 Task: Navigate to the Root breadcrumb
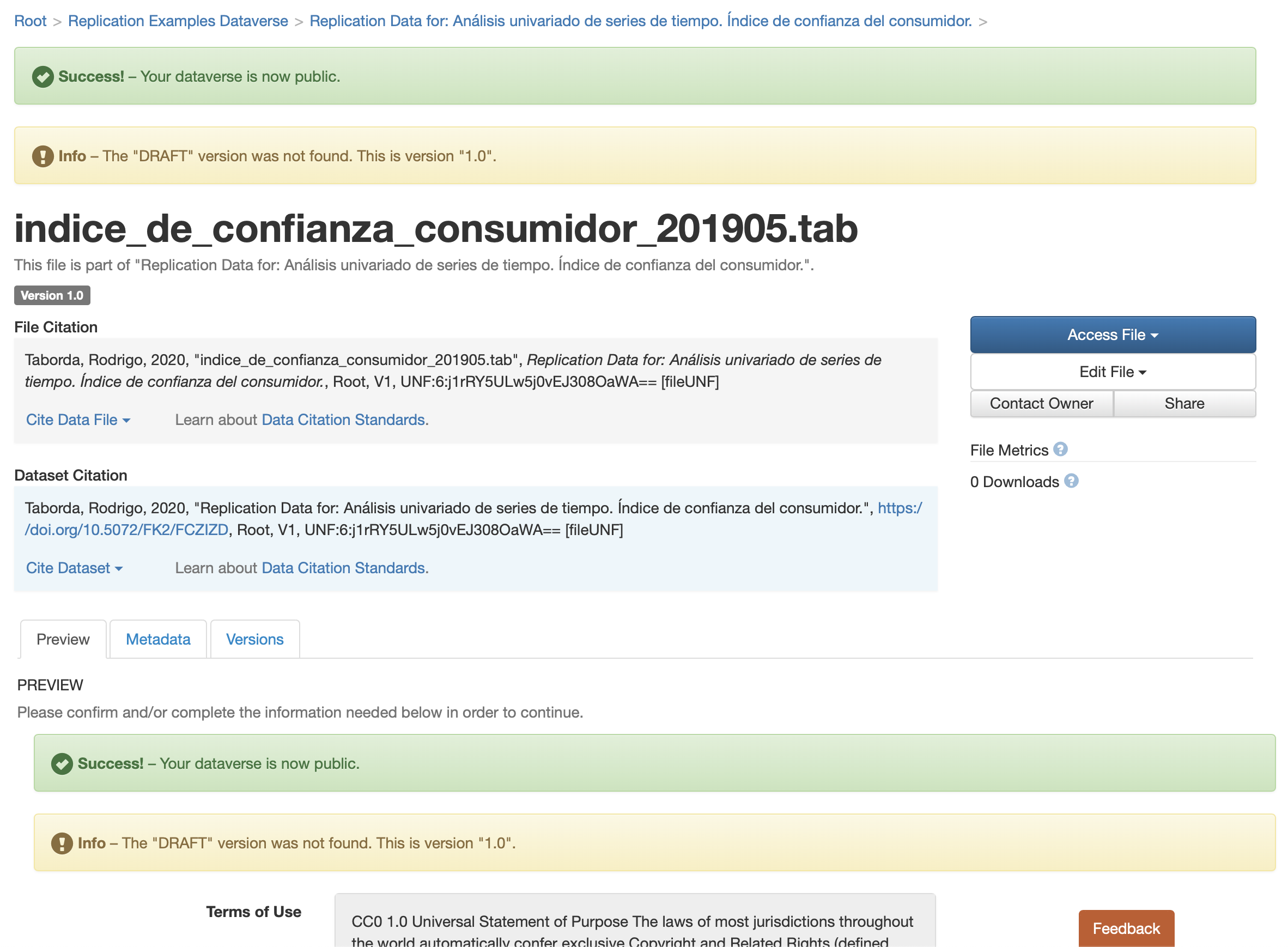pos(30,21)
